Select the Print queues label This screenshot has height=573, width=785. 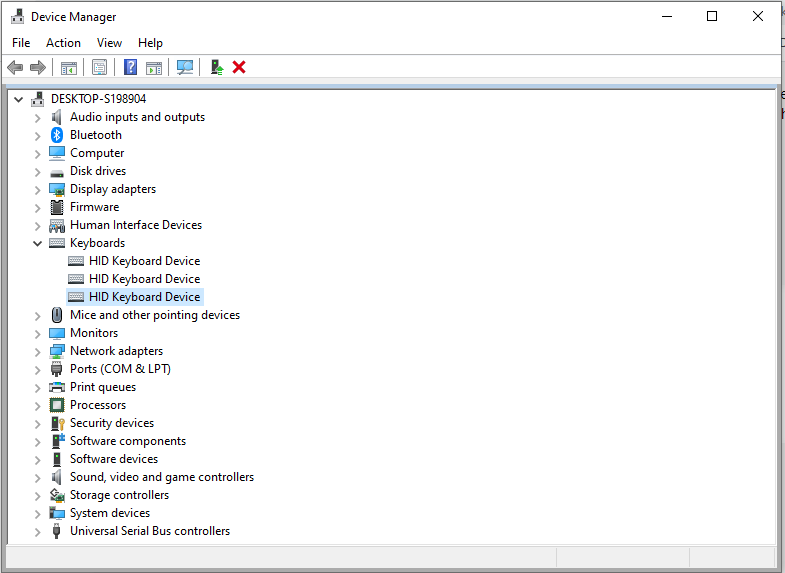coord(103,387)
